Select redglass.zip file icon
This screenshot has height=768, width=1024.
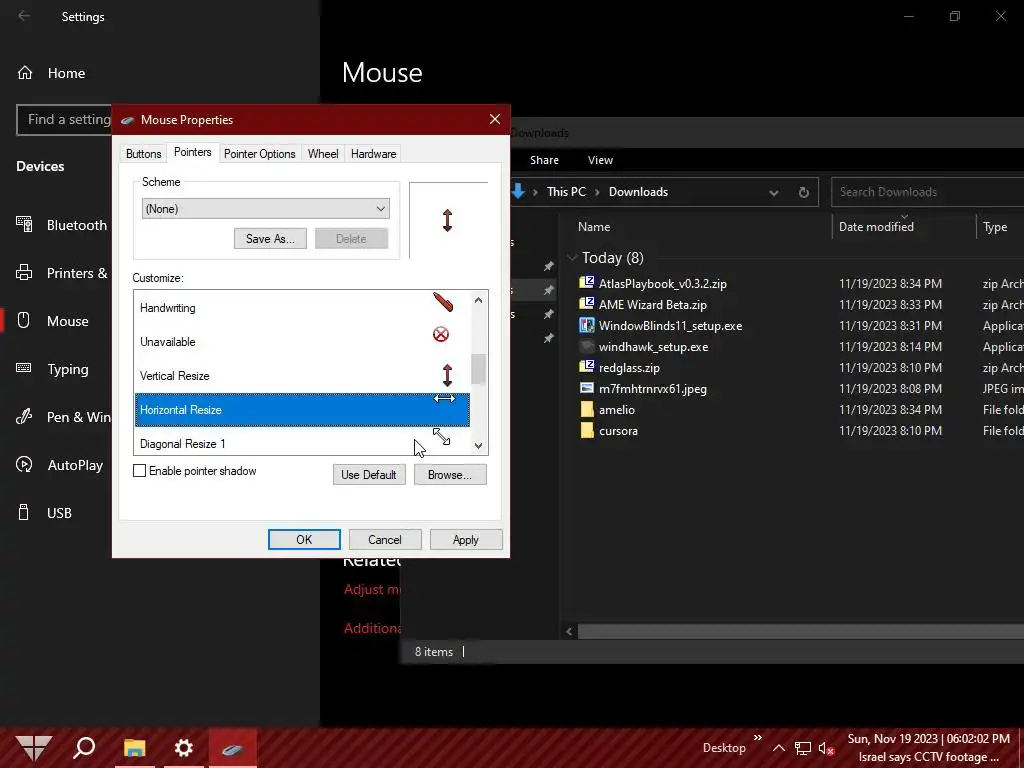(587, 367)
